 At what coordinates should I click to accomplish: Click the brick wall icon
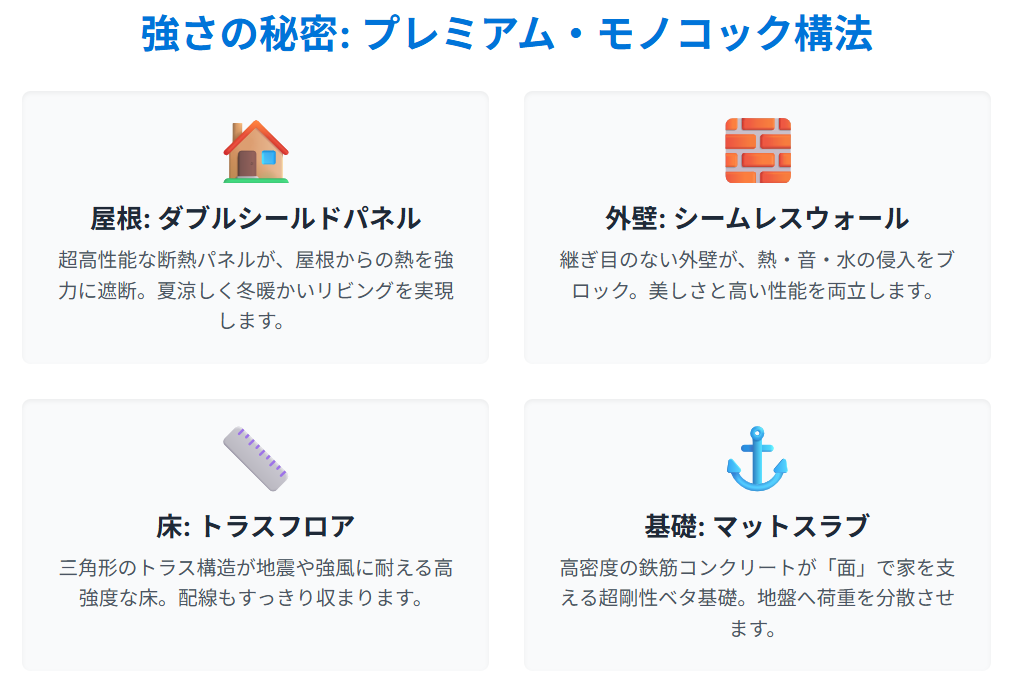click(x=757, y=151)
